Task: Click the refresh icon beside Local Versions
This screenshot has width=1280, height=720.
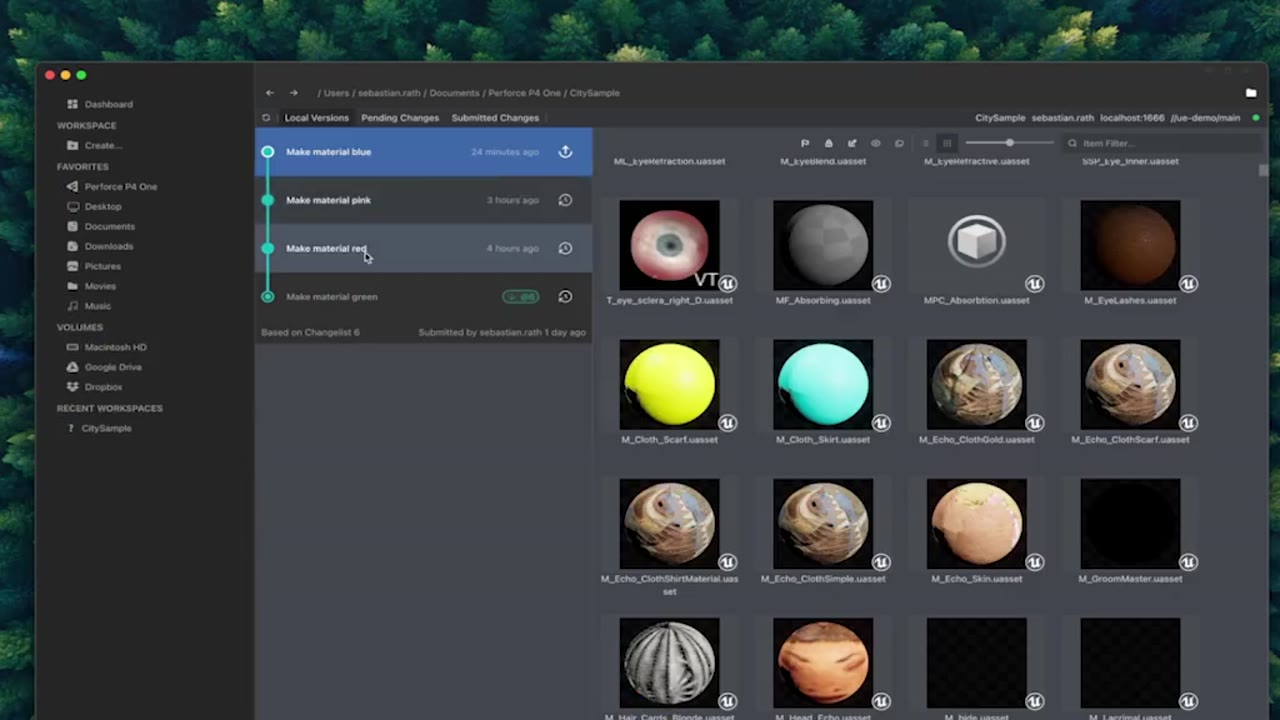Action: pyautogui.click(x=266, y=118)
